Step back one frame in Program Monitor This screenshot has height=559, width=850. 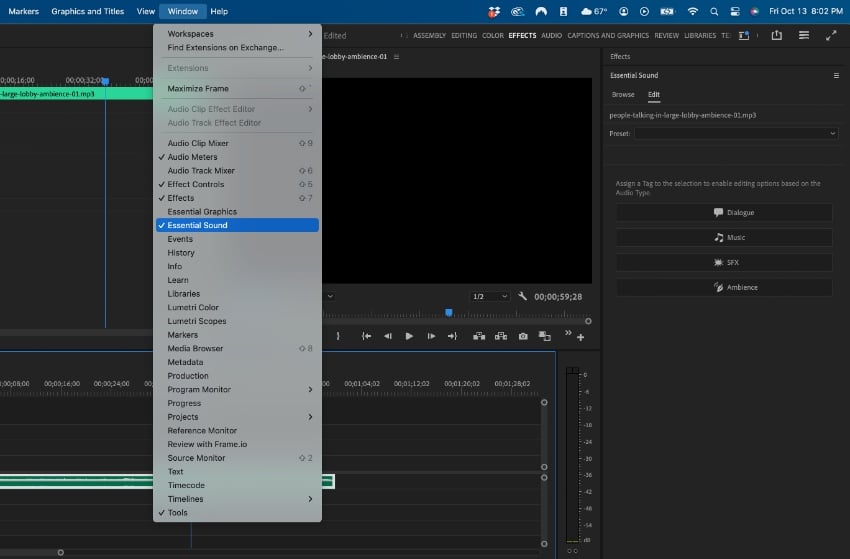click(x=388, y=336)
